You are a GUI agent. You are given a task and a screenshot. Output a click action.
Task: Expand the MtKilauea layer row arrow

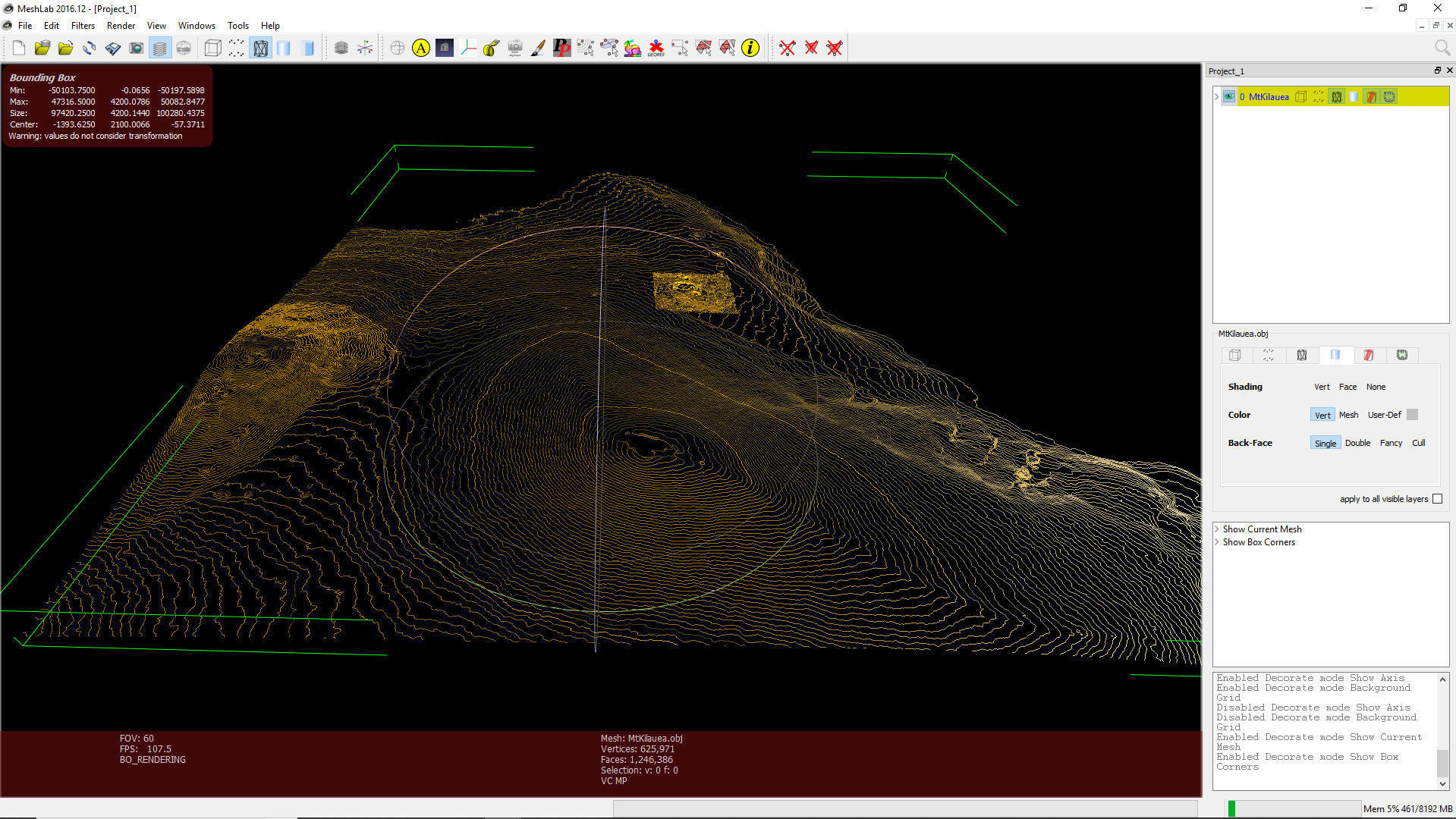coord(1216,97)
